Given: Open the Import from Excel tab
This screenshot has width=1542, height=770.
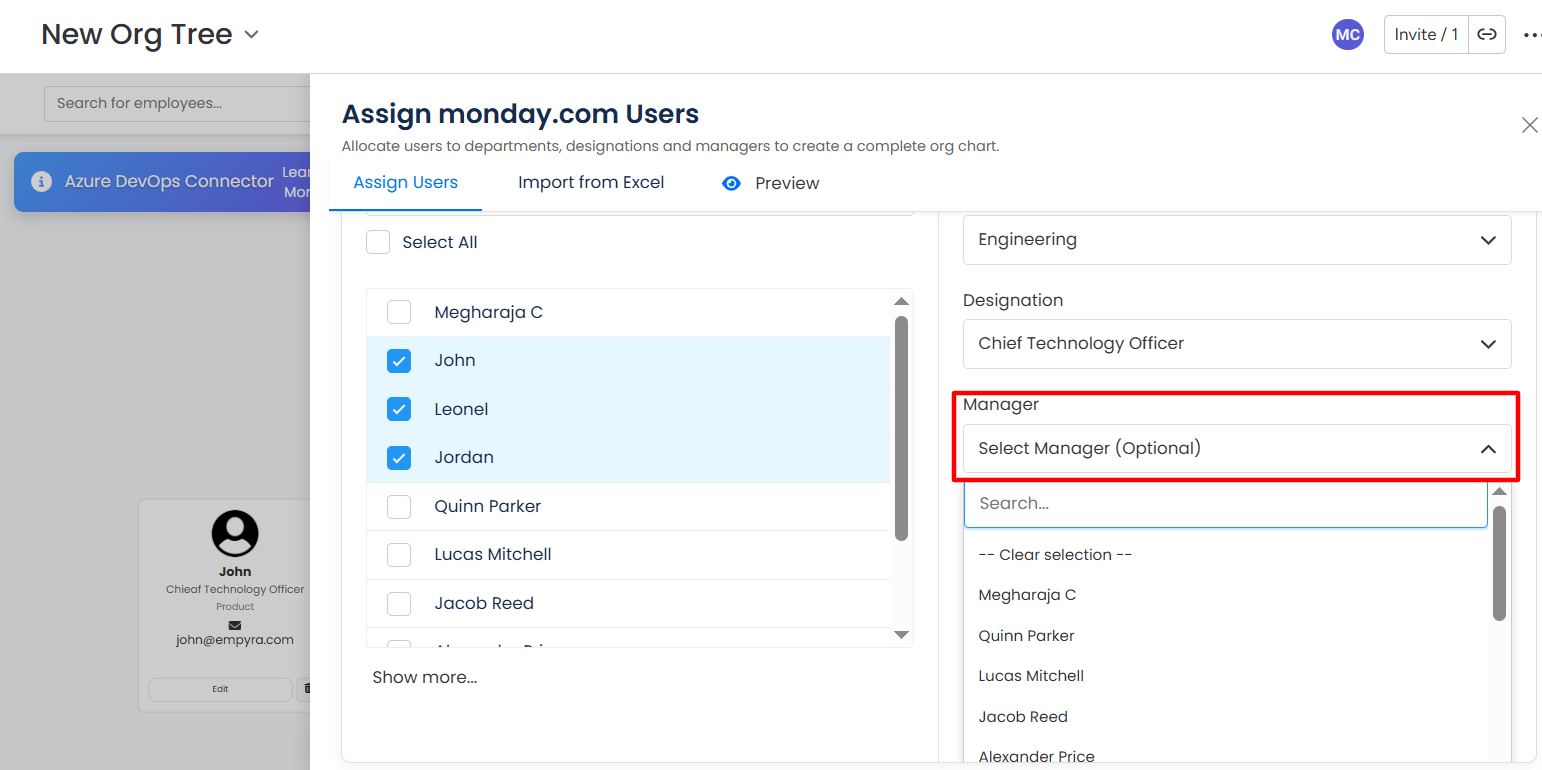Looking at the screenshot, I should (591, 183).
